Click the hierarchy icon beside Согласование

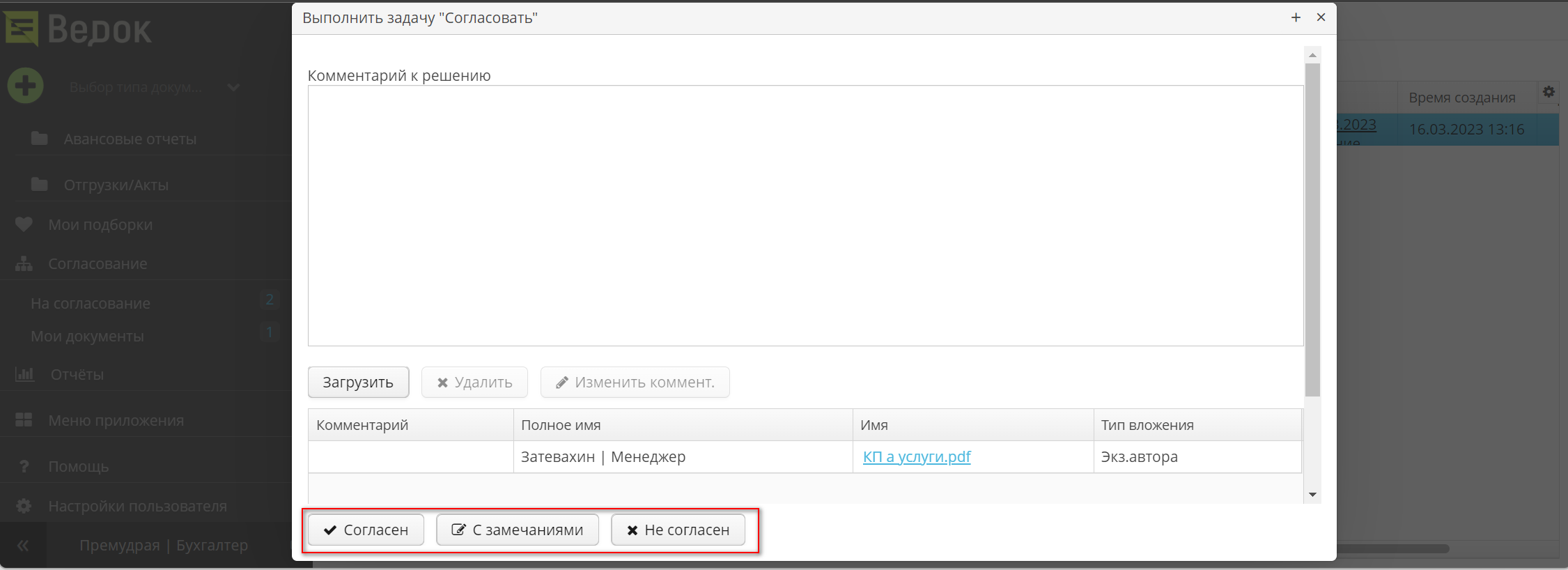coord(24,263)
